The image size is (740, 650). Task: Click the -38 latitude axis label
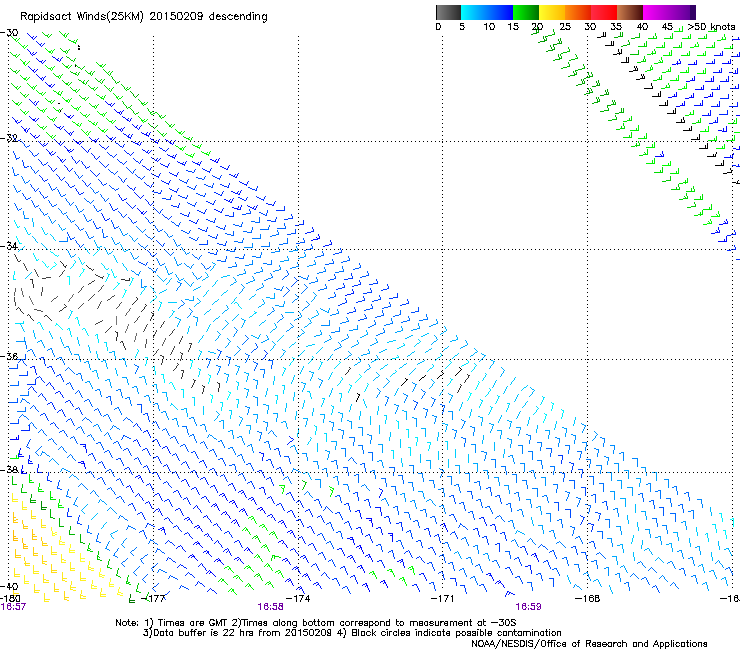(x=9, y=470)
